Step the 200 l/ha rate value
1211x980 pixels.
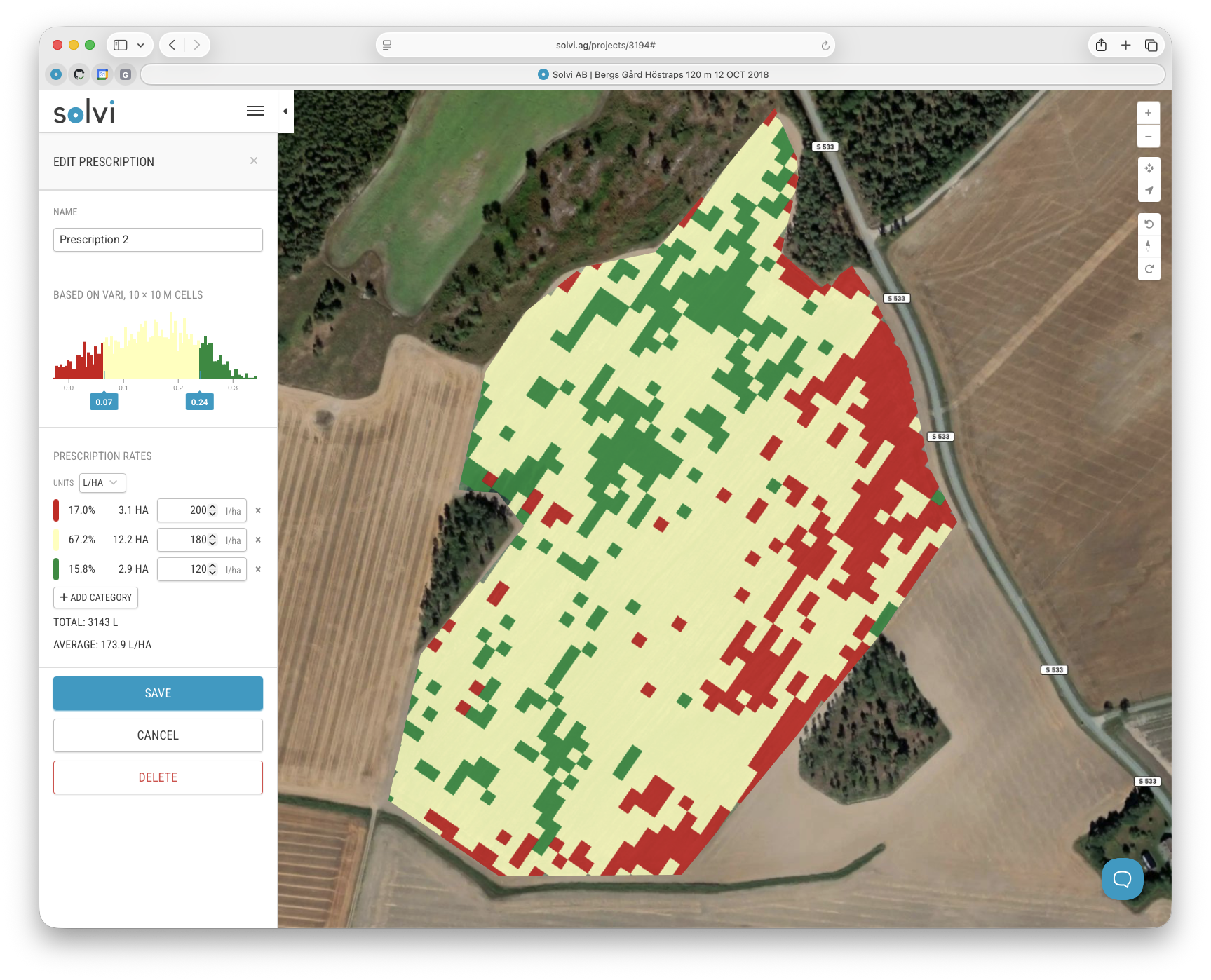coord(212,510)
